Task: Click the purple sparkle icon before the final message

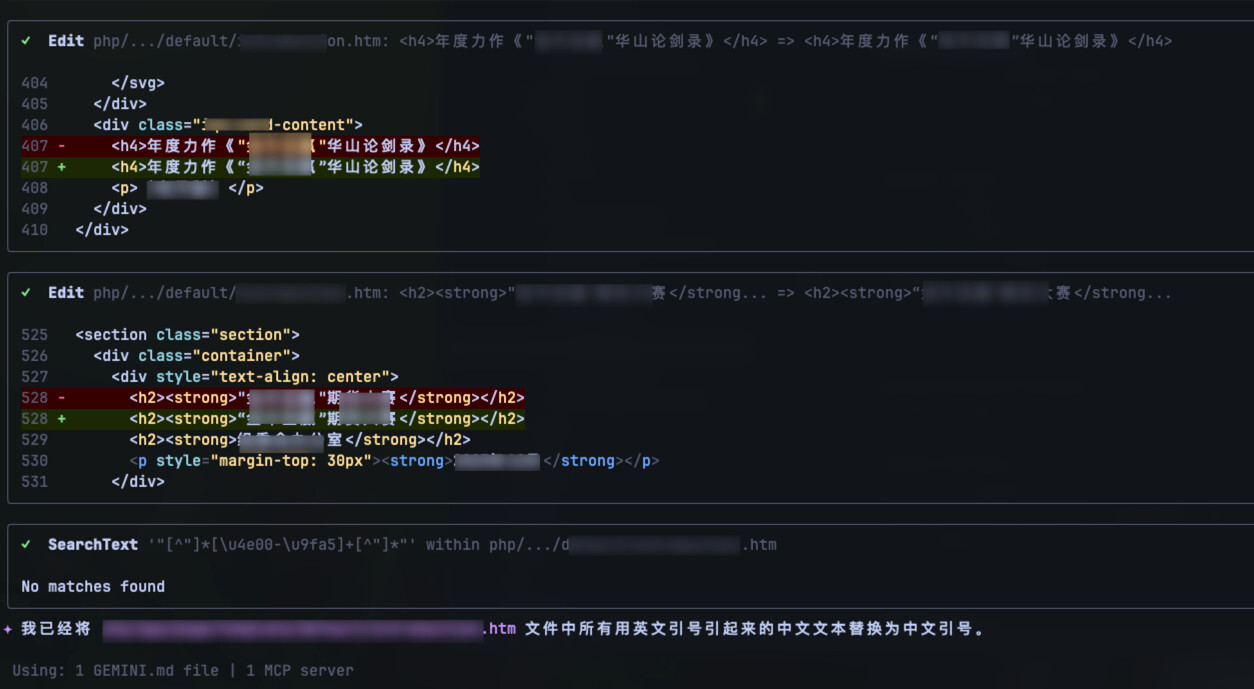Action: [8, 629]
